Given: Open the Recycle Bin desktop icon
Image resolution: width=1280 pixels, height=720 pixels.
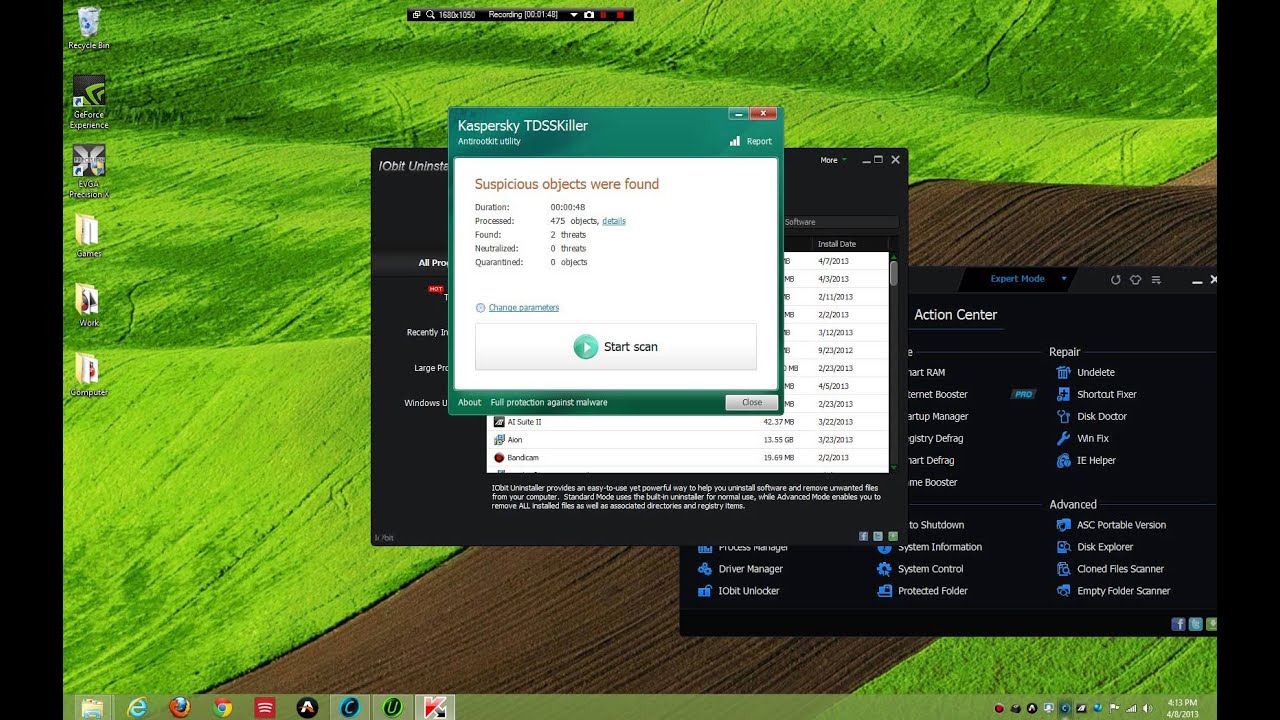Looking at the screenshot, I should pos(89,28).
